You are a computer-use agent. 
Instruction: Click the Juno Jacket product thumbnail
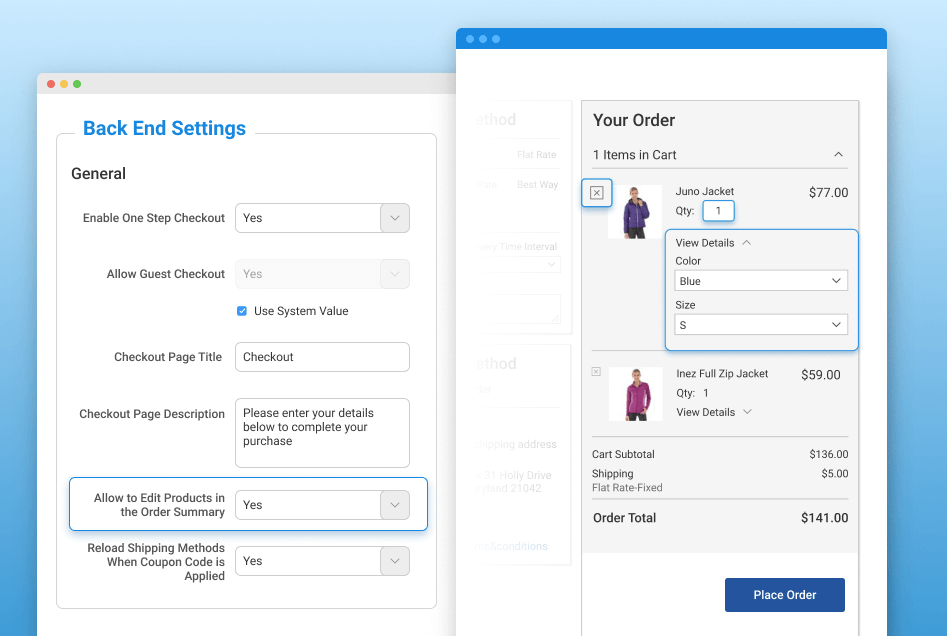[637, 211]
